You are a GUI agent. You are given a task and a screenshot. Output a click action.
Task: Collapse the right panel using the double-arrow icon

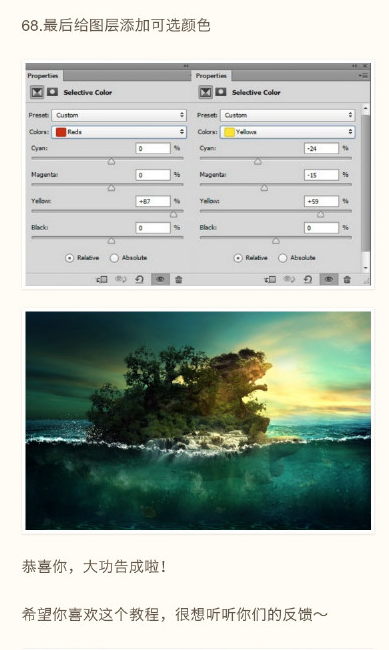point(355,66)
